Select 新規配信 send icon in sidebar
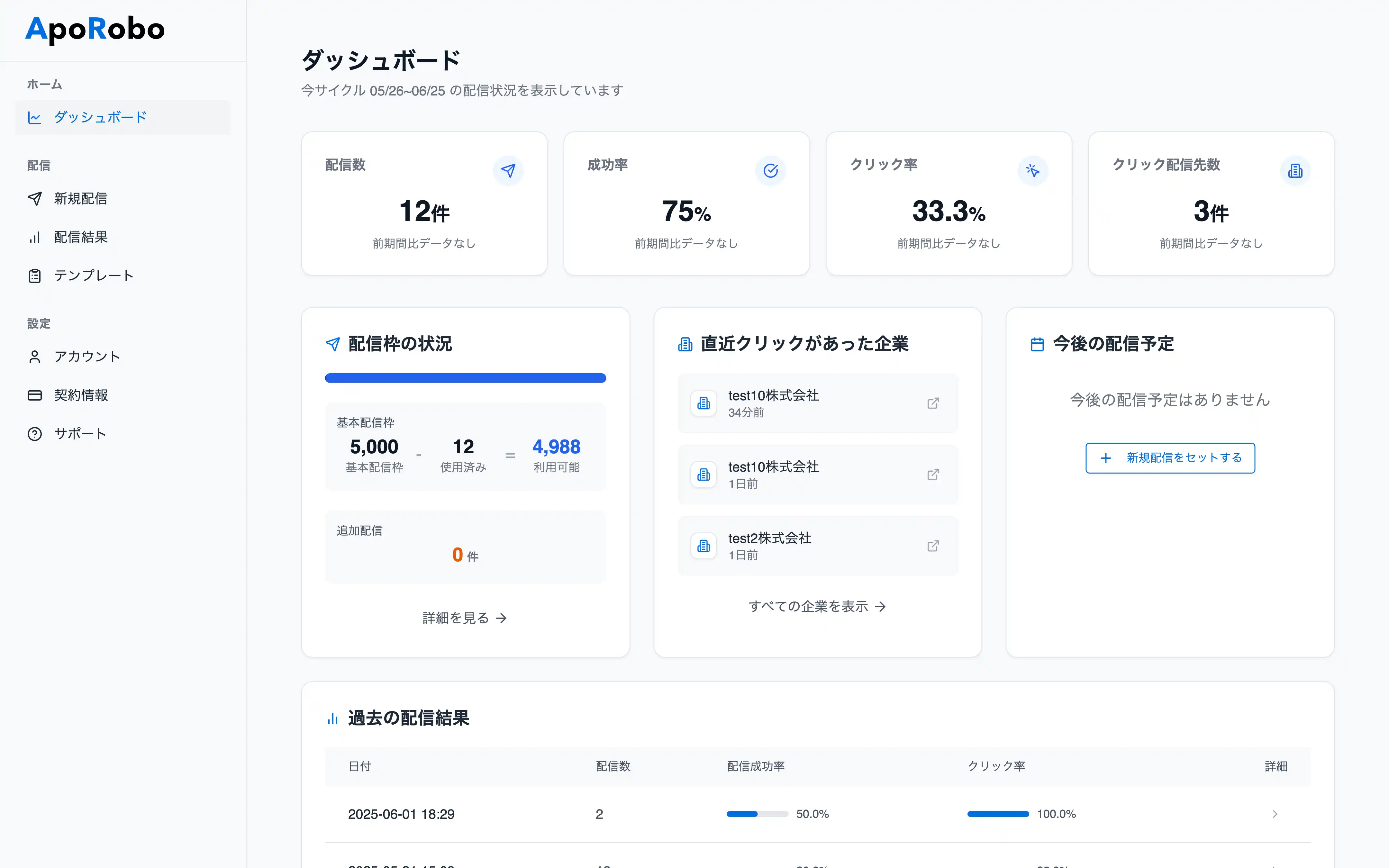1389x868 pixels. click(x=35, y=199)
